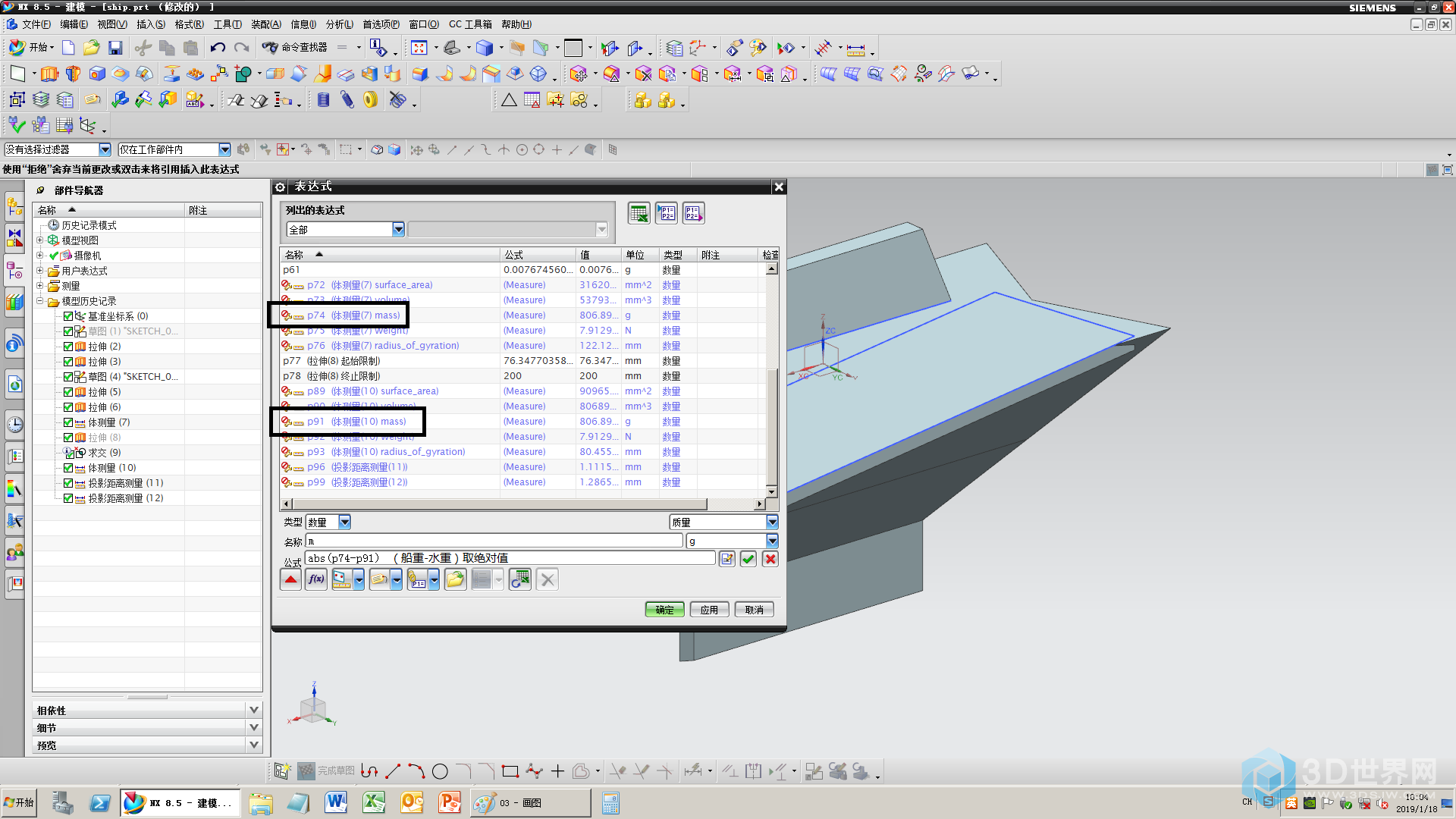Viewport: 1456px width, 819px height.
Task: Select the Extrude feature icon
Action: [49, 74]
